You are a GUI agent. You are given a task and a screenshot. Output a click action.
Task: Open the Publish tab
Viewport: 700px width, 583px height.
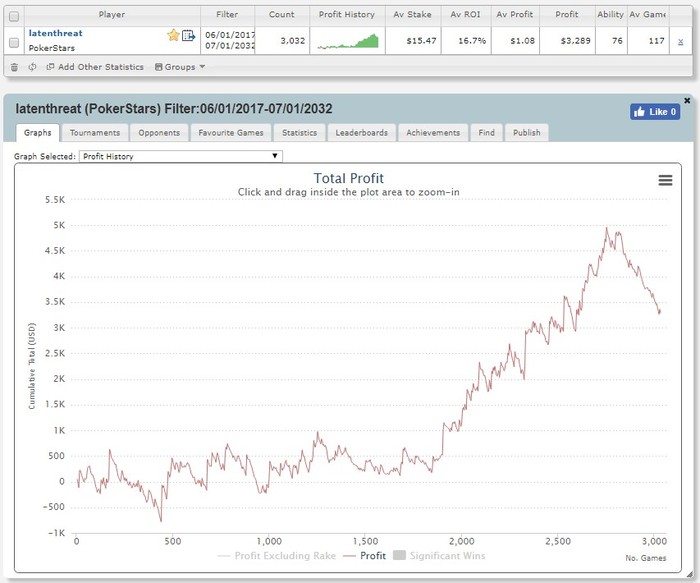coord(526,133)
